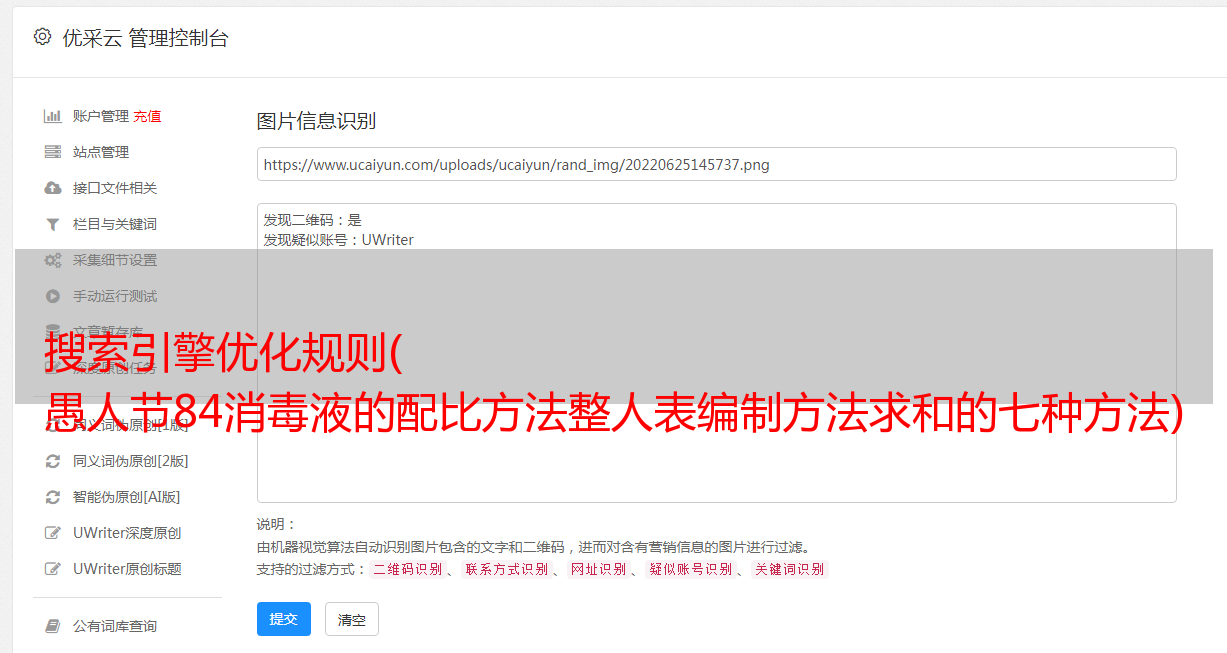Click the 图片信息识别 heading
This screenshot has width=1227, height=653.
tap(316, 121)
